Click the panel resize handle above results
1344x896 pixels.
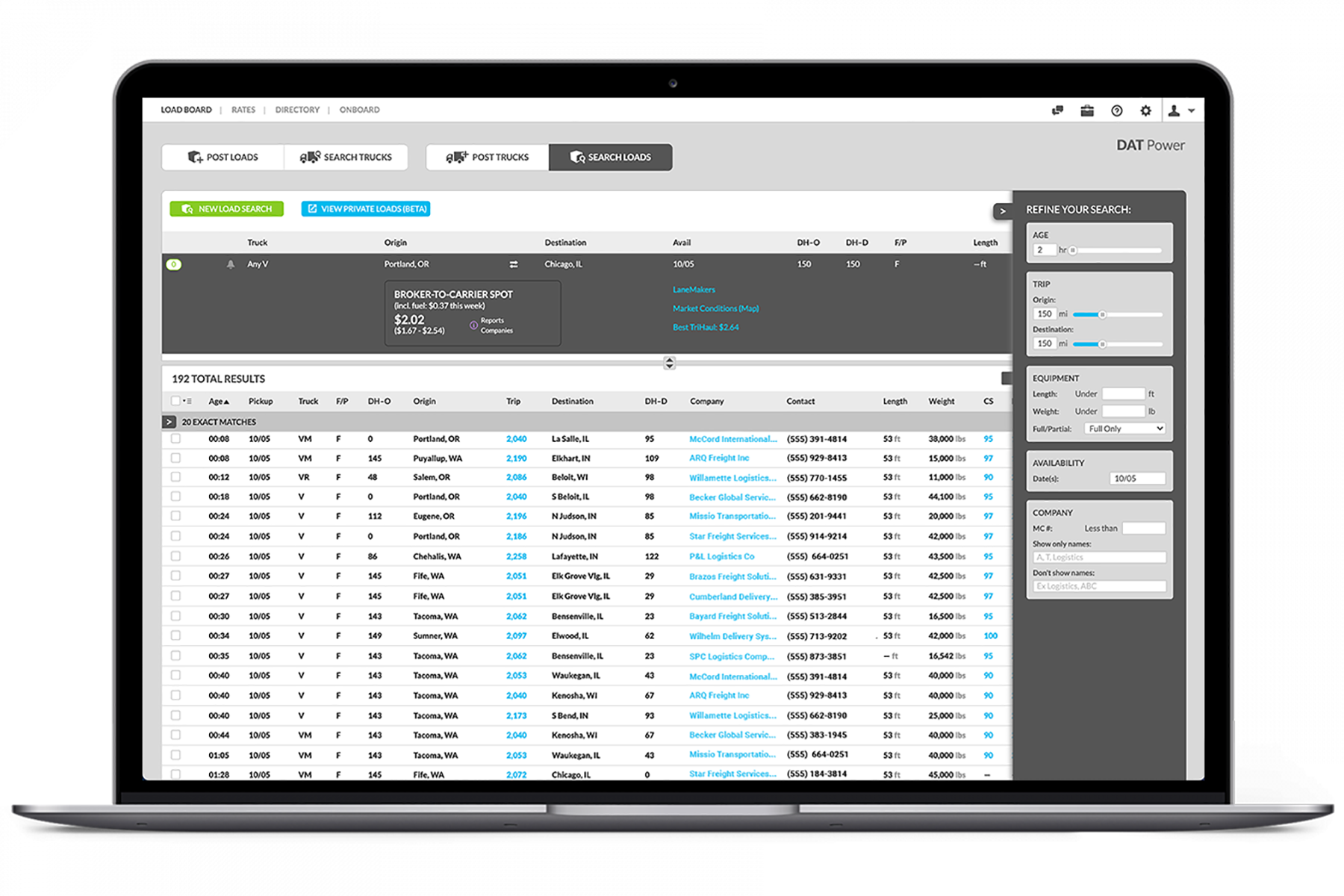[x=669, y=363]
